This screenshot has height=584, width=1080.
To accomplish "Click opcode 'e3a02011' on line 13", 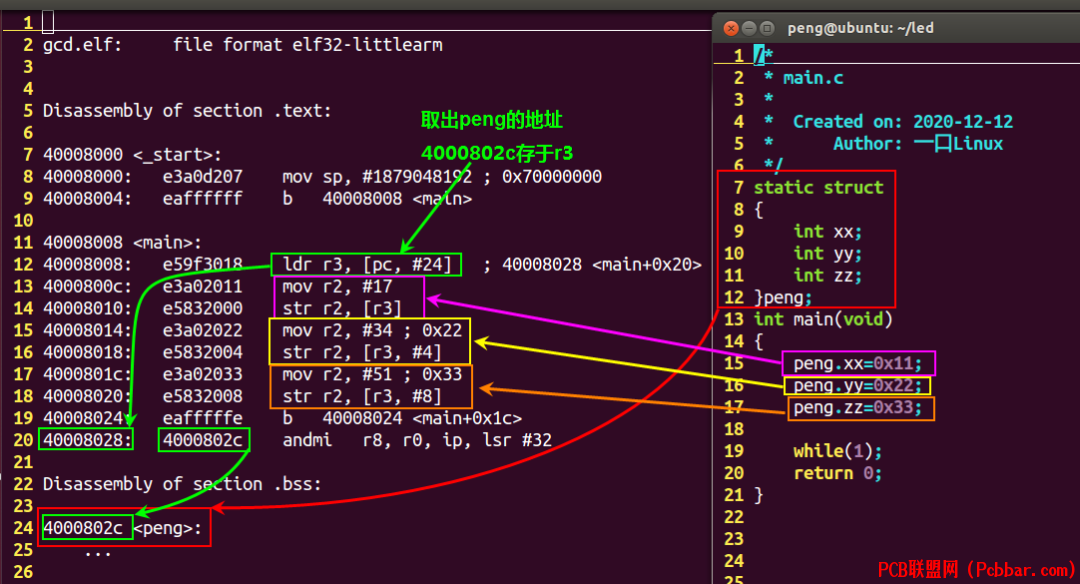I will pyautogui.click(x=202, y=286).
